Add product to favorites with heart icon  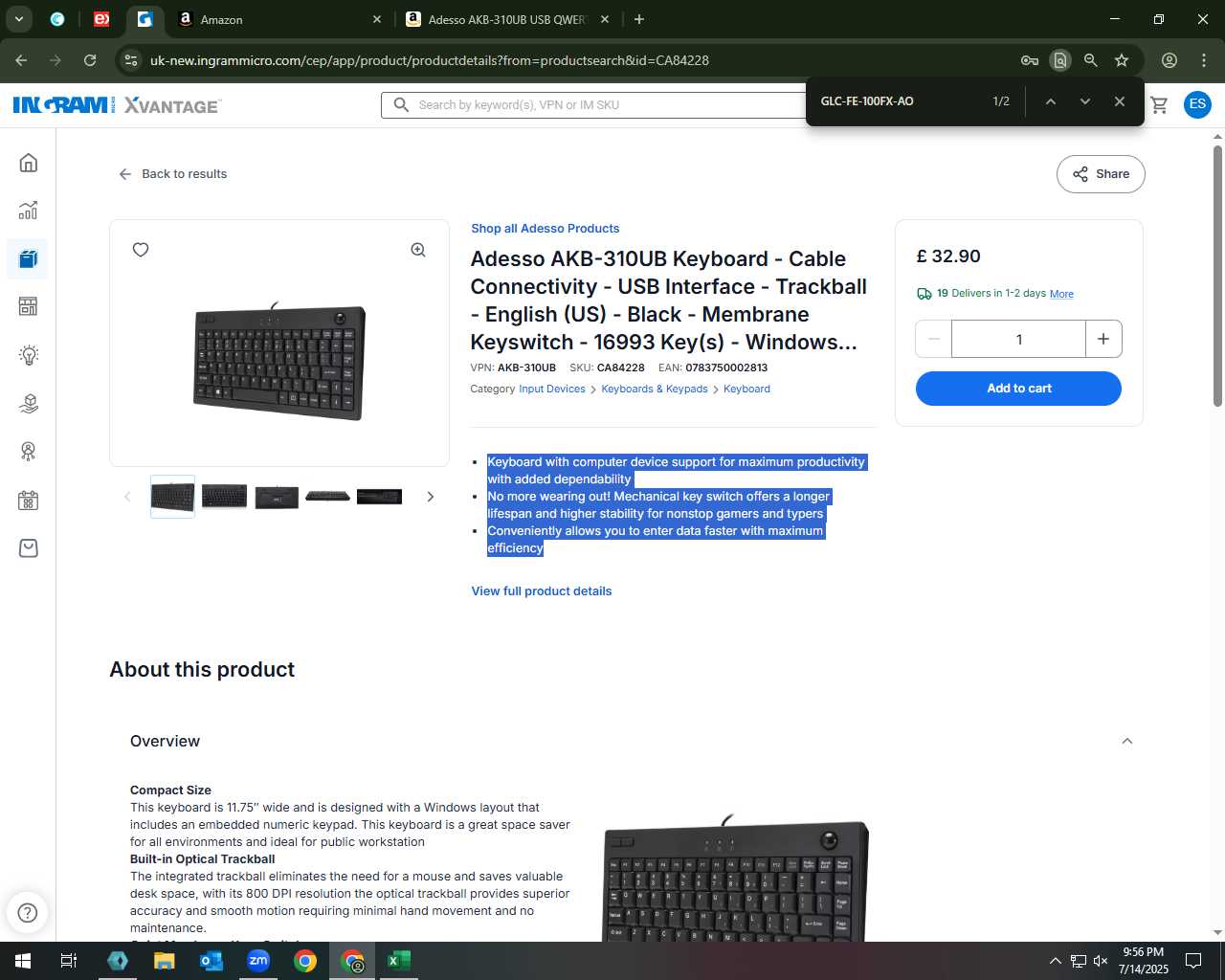(141, 250)
